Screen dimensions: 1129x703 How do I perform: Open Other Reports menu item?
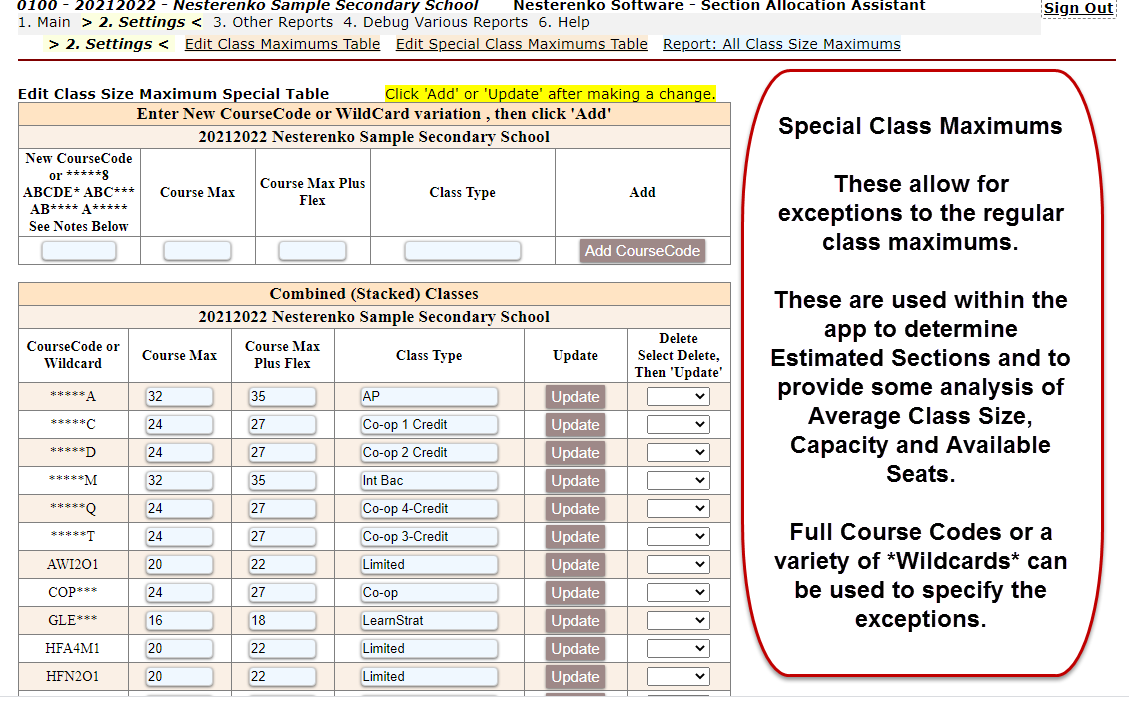(x=273, y=22)
